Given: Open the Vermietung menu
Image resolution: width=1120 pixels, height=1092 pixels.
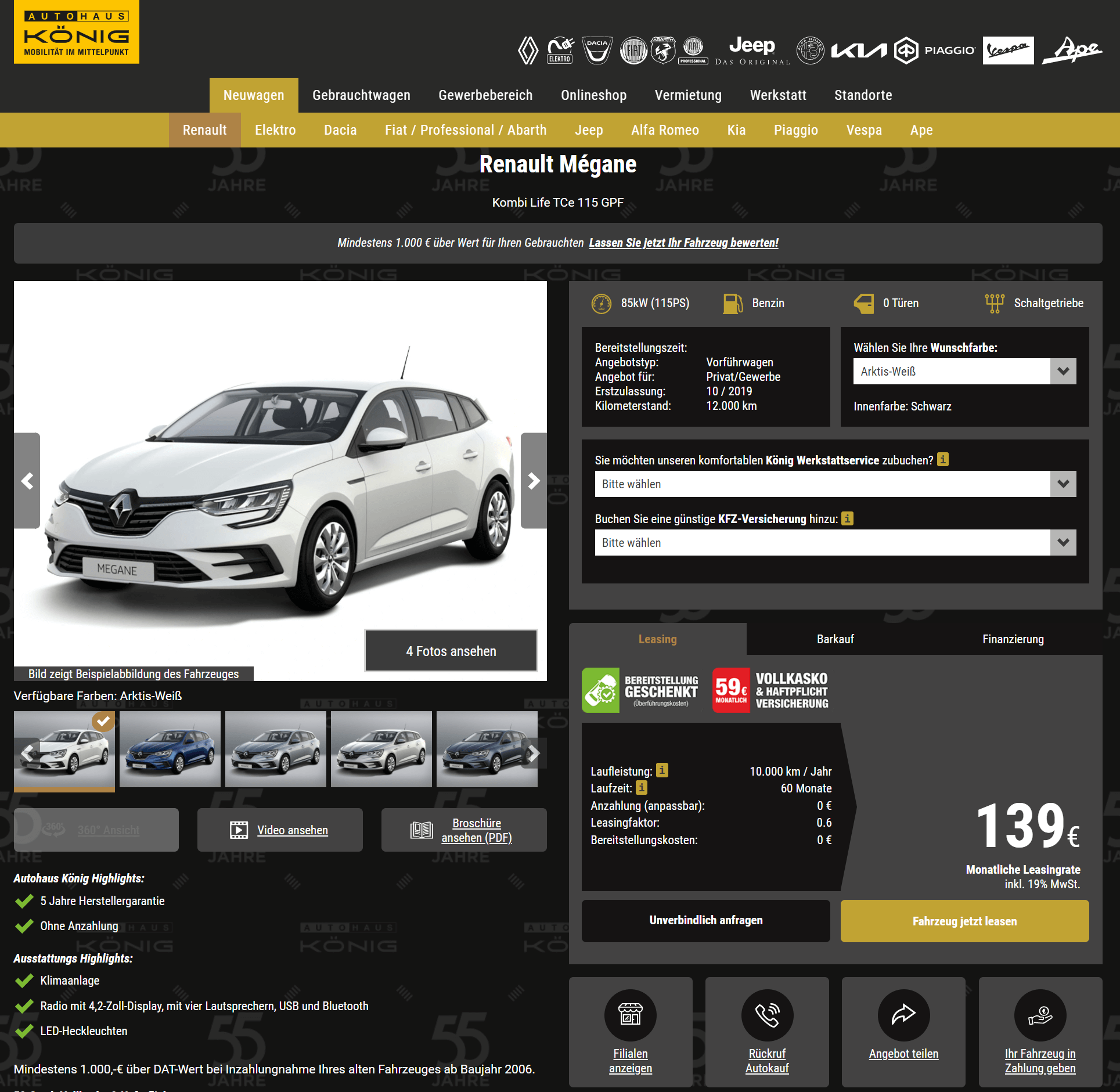Looking at the screenshot, I should pos(688,95).
